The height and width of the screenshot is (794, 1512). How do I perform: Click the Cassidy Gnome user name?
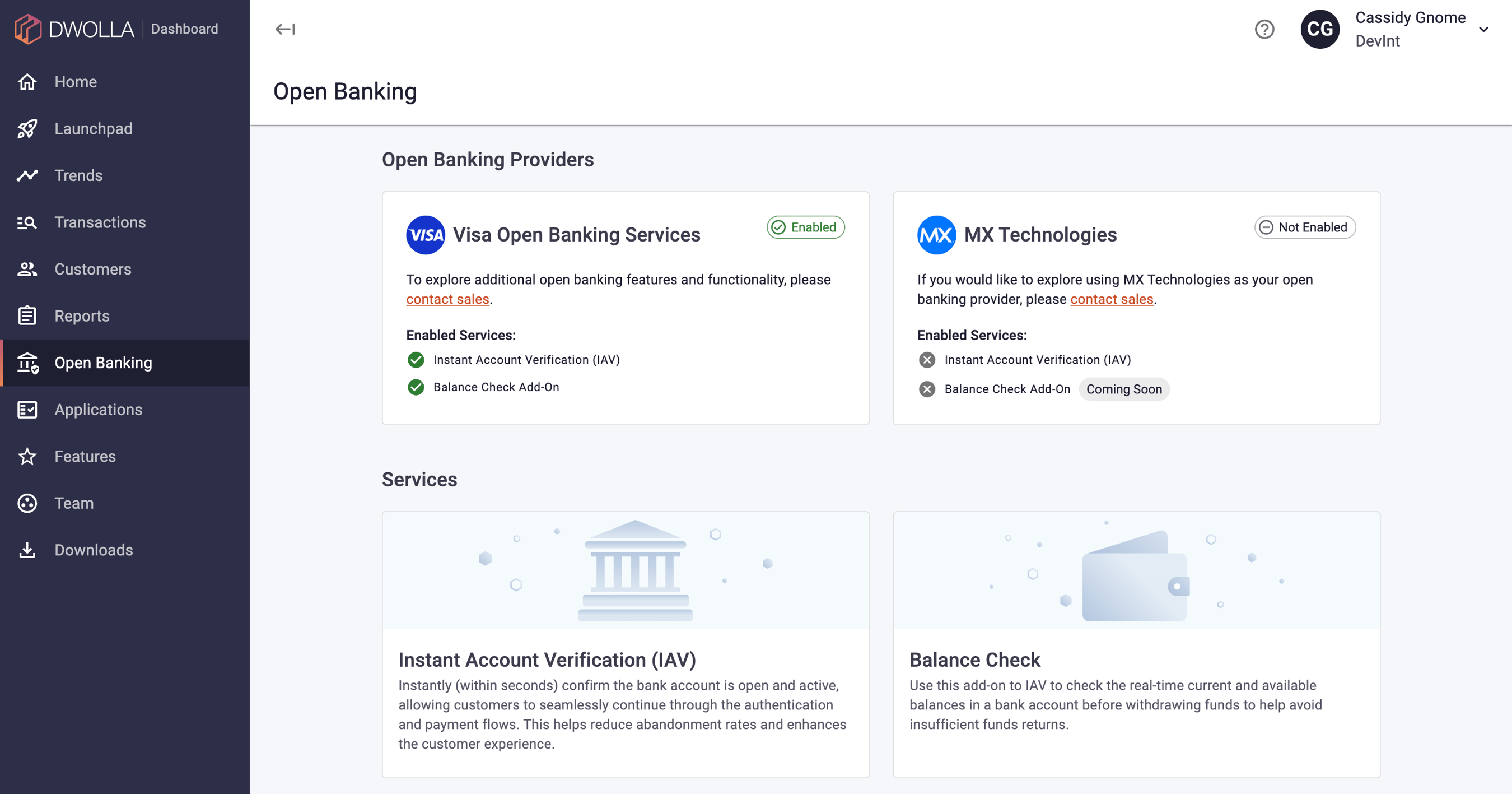[x=1411, y=17]
